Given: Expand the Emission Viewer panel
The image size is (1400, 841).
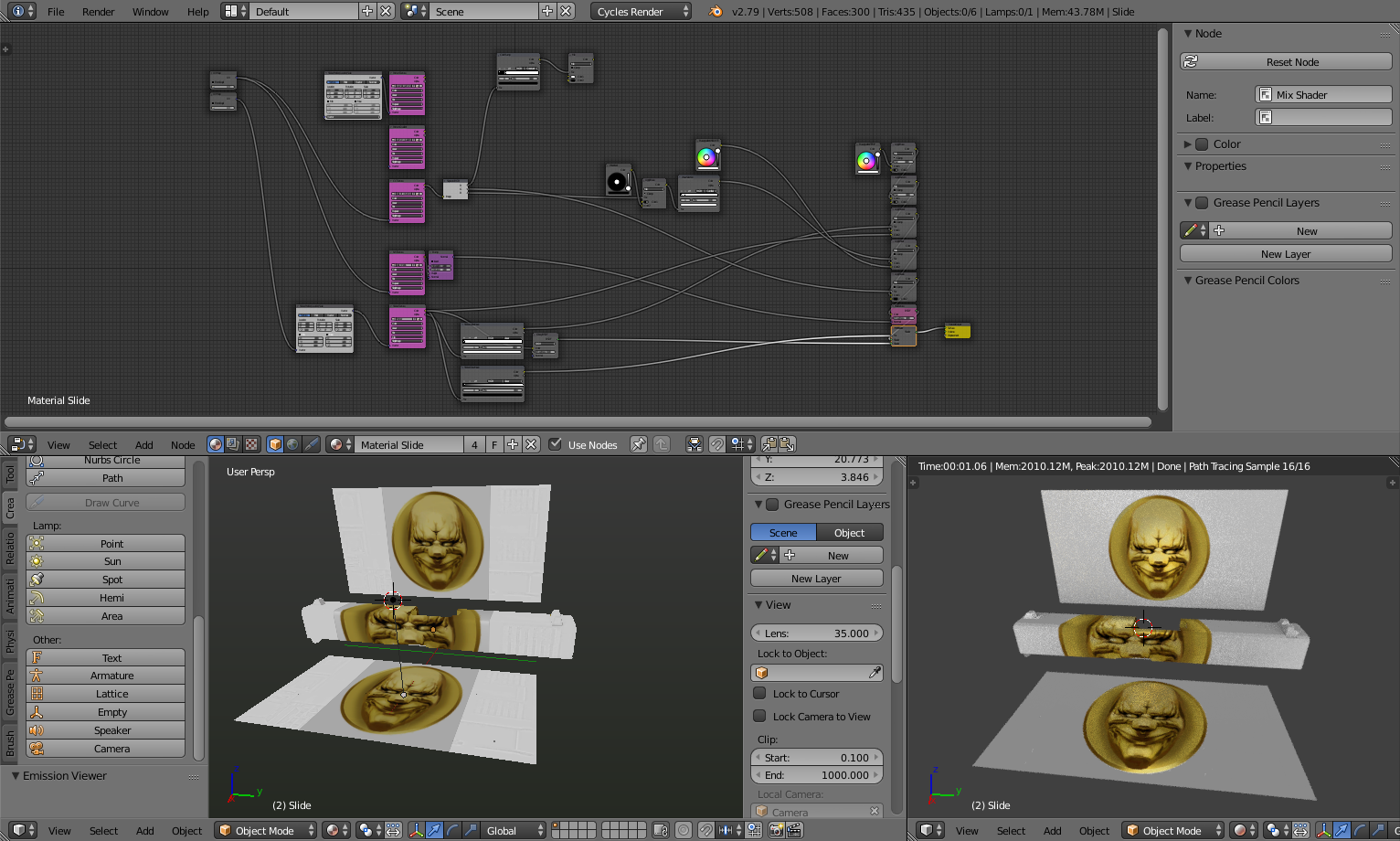Looking at the screenshot, I should pos(16,775).
